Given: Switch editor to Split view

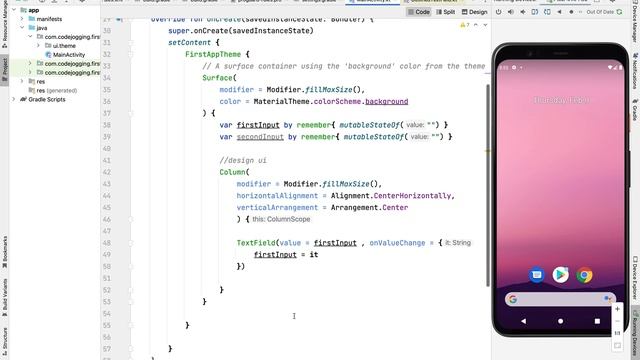Looking at the screenshot, I should 446,12.
